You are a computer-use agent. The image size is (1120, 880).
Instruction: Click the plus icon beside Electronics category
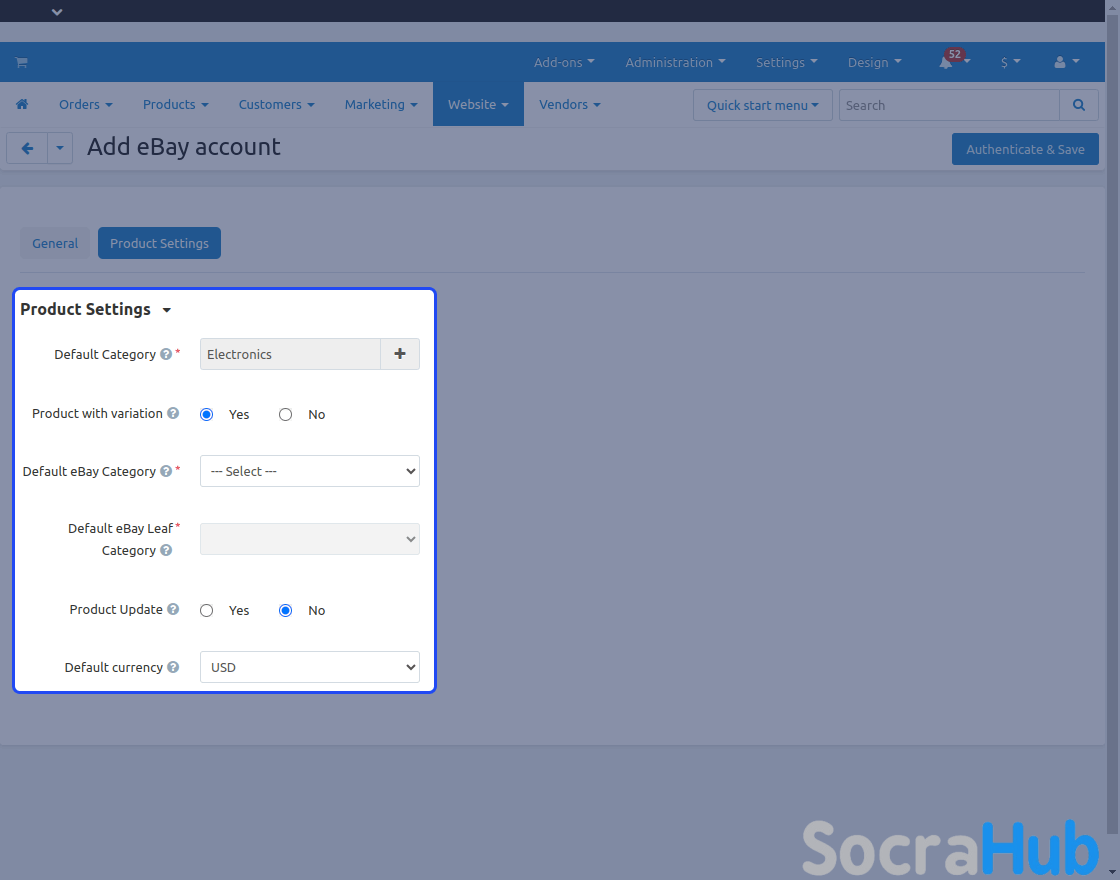400,354
